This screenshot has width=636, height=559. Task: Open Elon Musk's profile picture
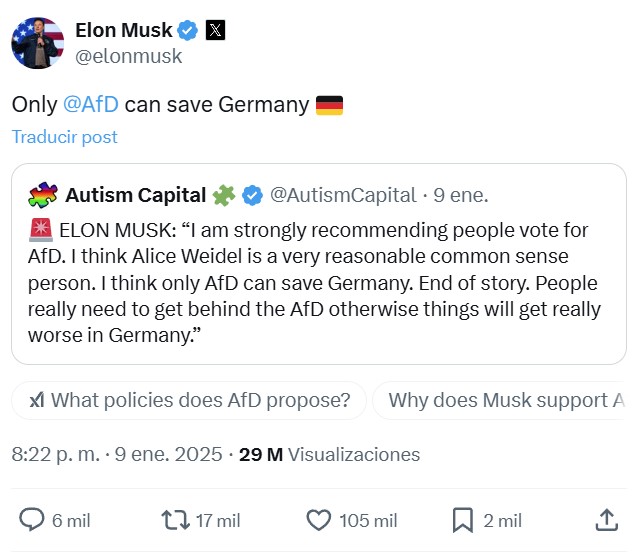(37, 43)
